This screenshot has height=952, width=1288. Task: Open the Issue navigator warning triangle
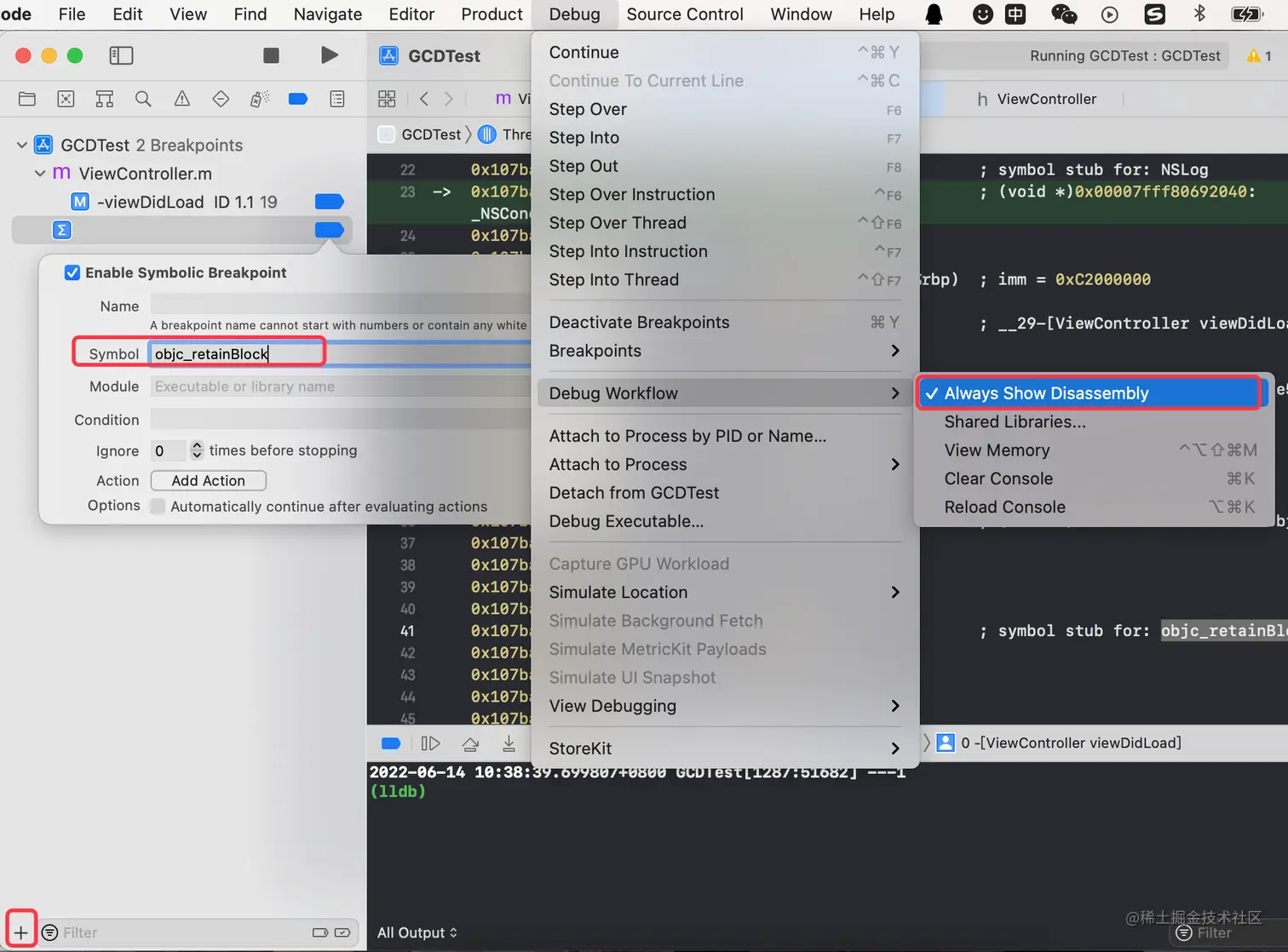point(182,99)
